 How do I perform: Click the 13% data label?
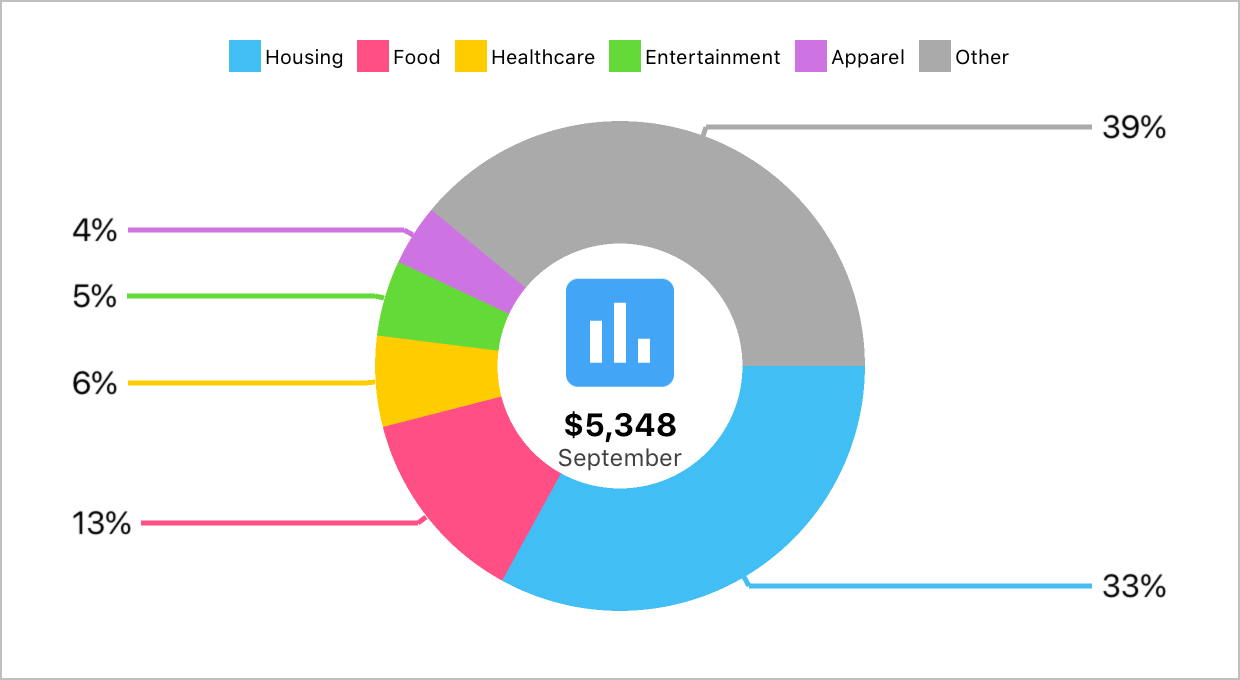tap(102, 523)
